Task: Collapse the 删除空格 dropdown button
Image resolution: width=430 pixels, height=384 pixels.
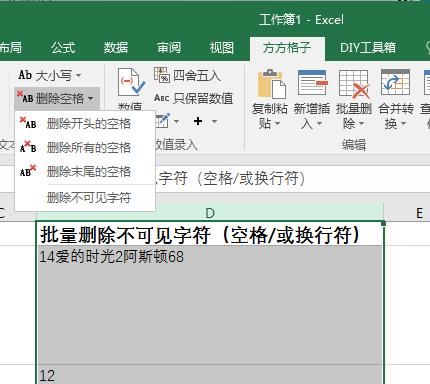Action: pos(57,98)
